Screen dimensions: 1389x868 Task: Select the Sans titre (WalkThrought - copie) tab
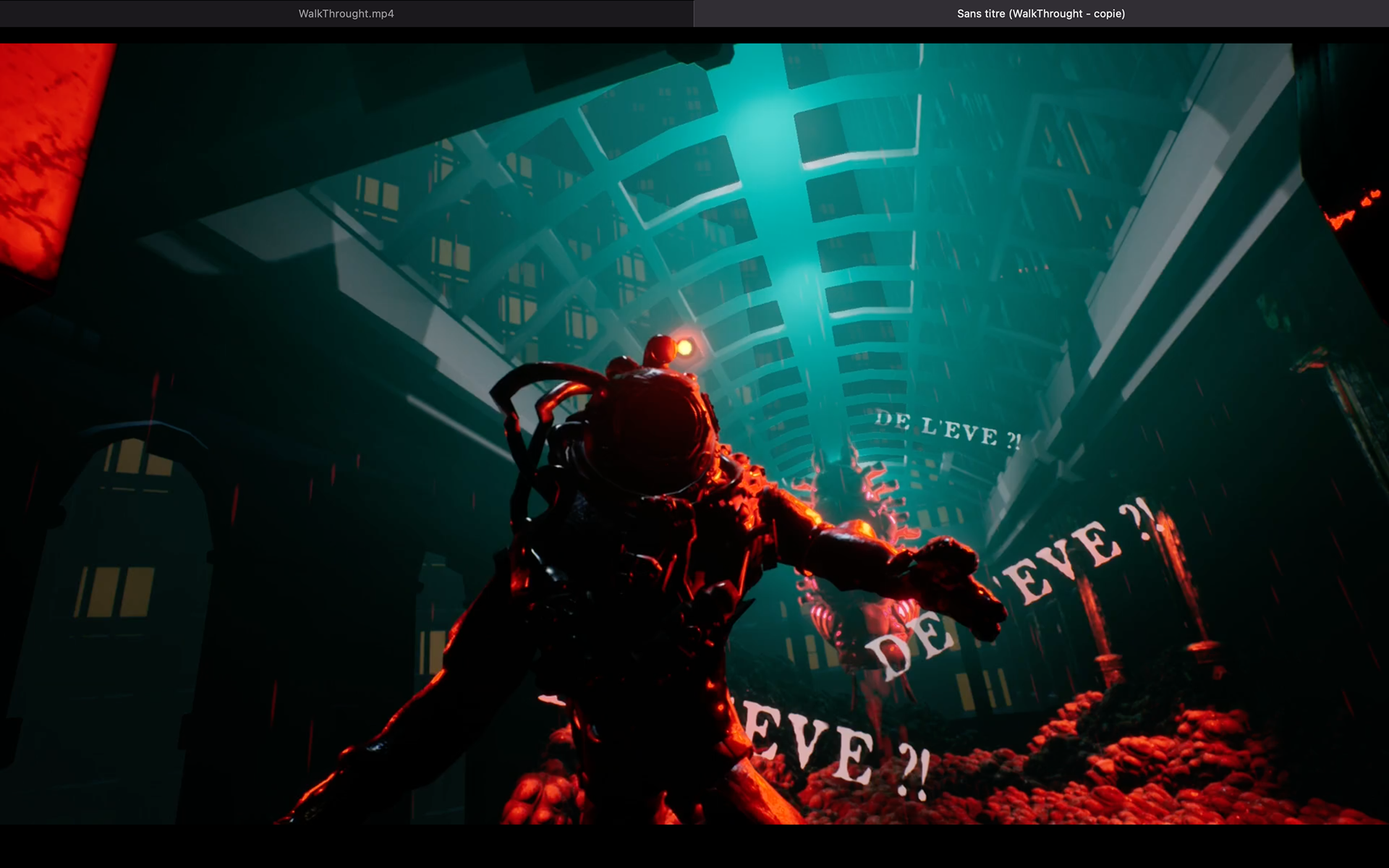pos(1041,14)
